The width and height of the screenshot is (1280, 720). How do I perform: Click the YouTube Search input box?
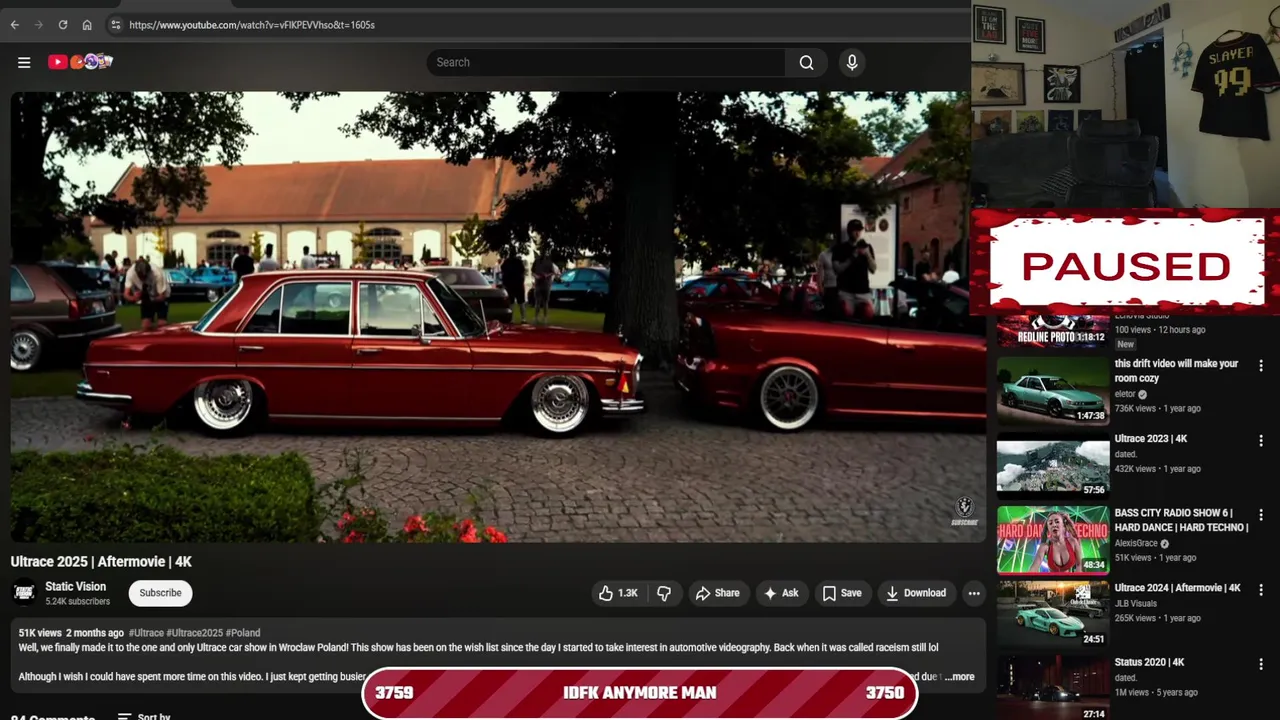[606, 62]
